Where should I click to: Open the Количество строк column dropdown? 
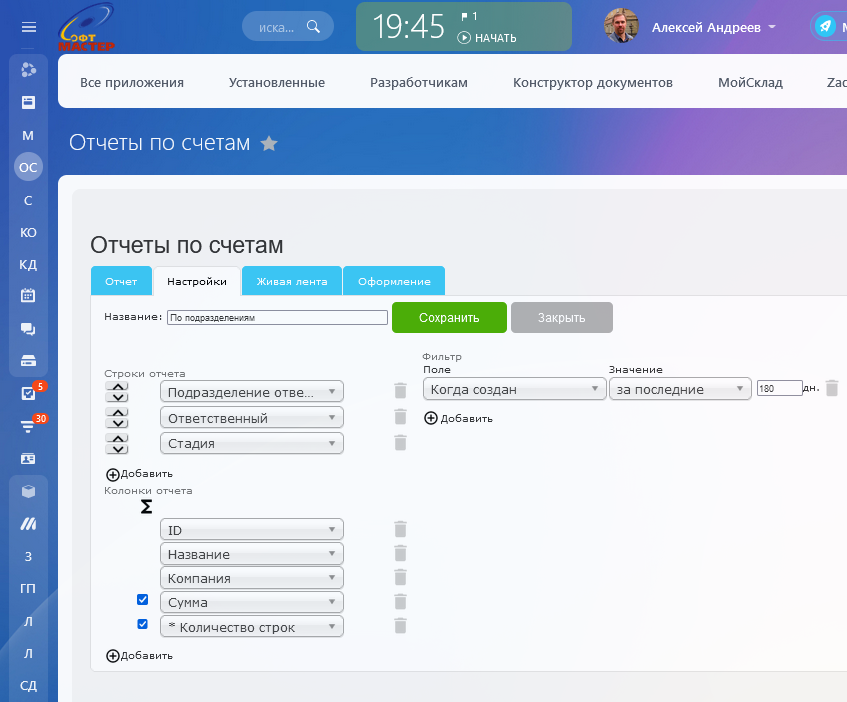pyautogui.click(x=252, y=626)
